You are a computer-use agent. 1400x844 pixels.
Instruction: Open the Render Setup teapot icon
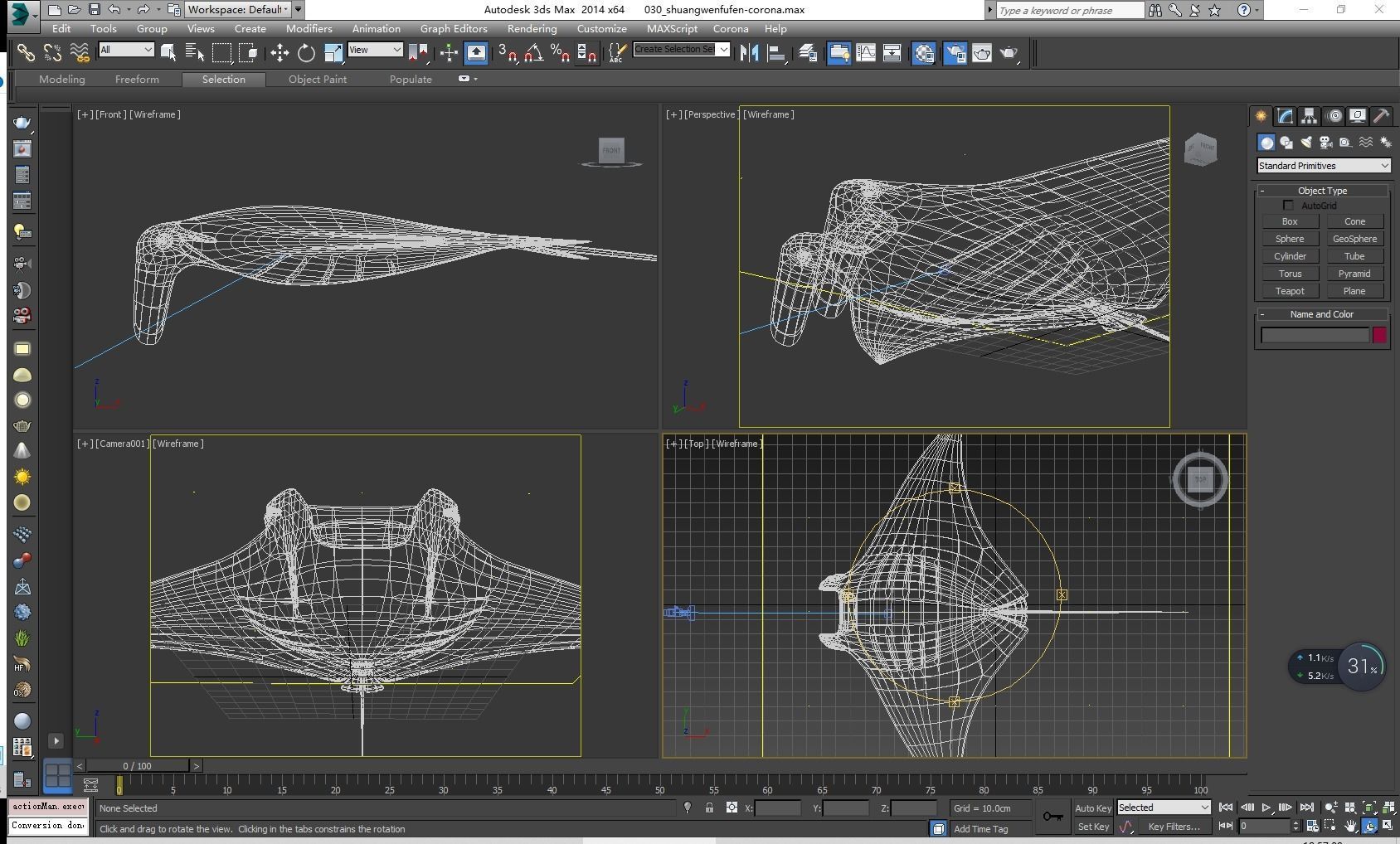(955, 53)
